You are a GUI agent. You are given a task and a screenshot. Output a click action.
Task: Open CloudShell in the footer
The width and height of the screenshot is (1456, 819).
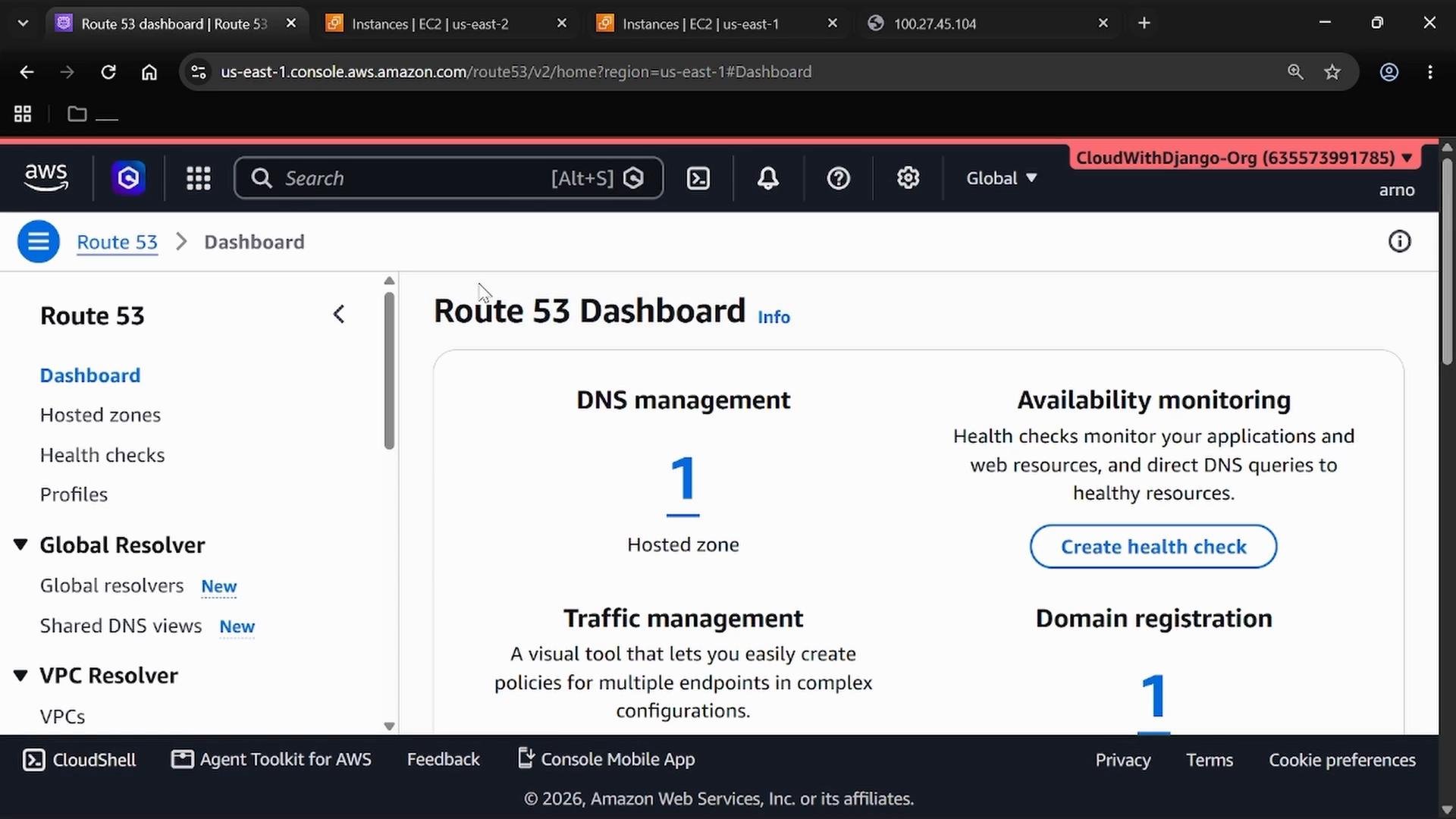tap(80, 760)
